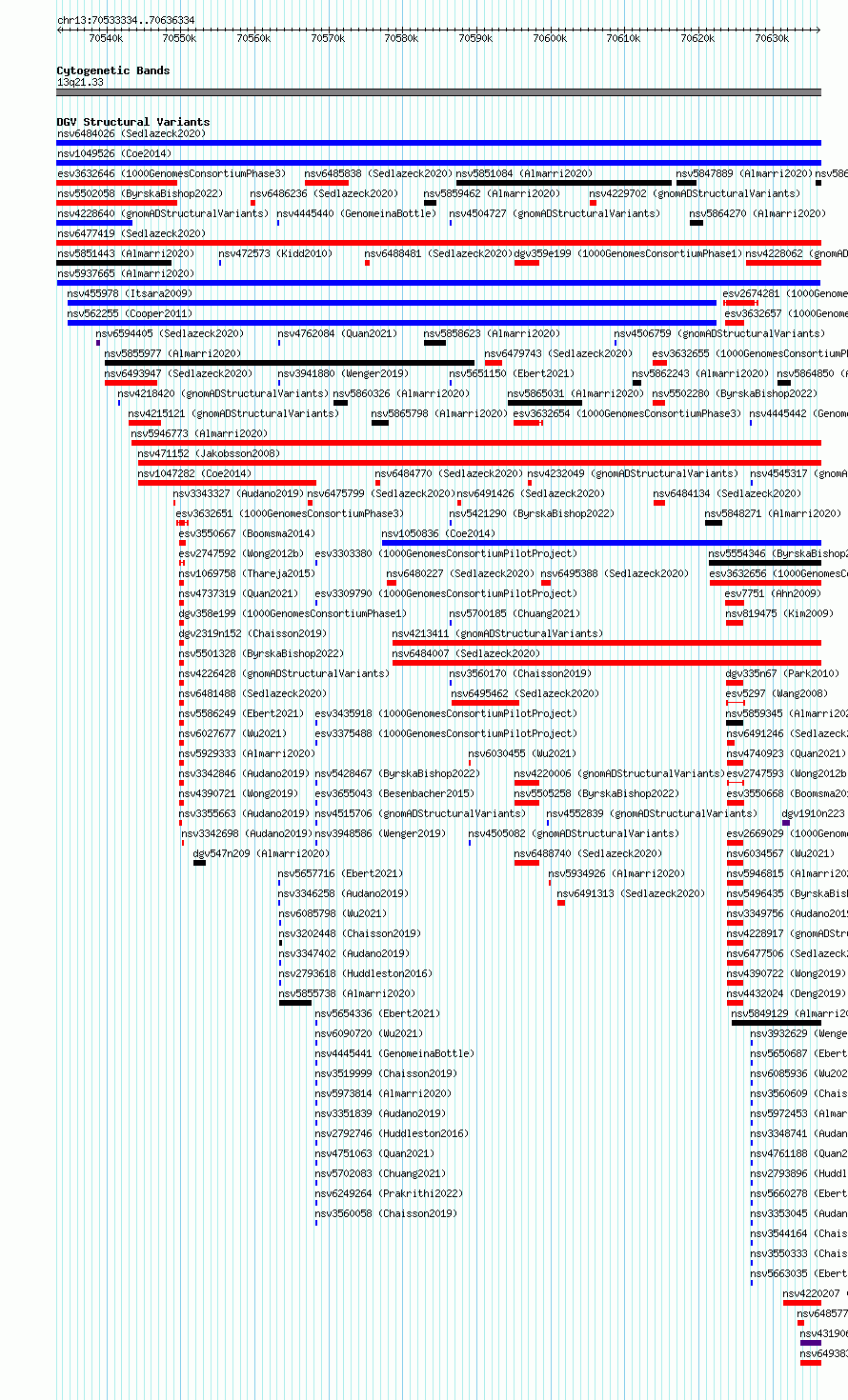Click nsv455978 (Itsara2009) label
The width and height of the screenshot is (848, 1400).
(x=130, y=293)
